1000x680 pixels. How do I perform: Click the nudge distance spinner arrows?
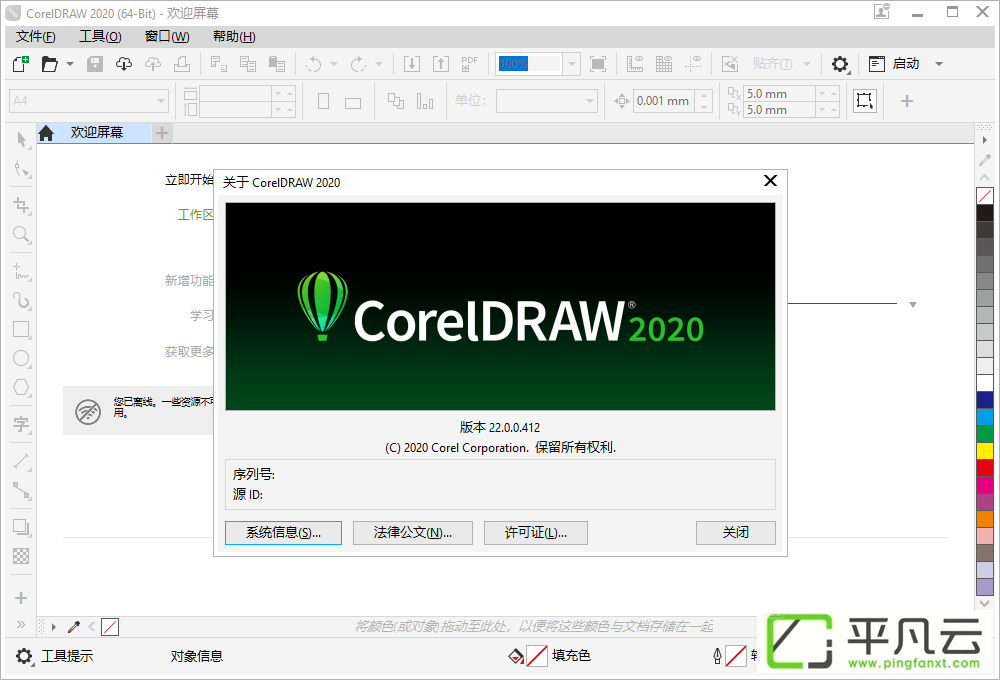coord(704,101)
